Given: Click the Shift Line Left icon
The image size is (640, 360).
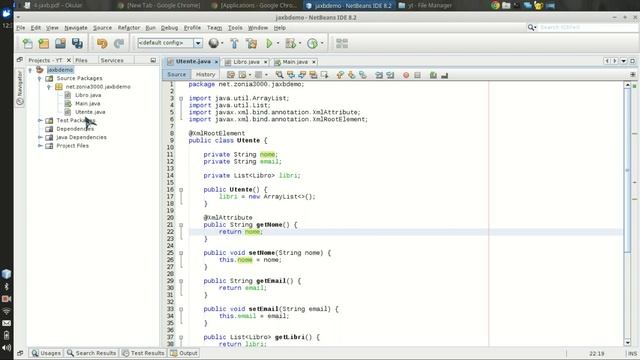Looking at the screenshot, I should [379, 75].
